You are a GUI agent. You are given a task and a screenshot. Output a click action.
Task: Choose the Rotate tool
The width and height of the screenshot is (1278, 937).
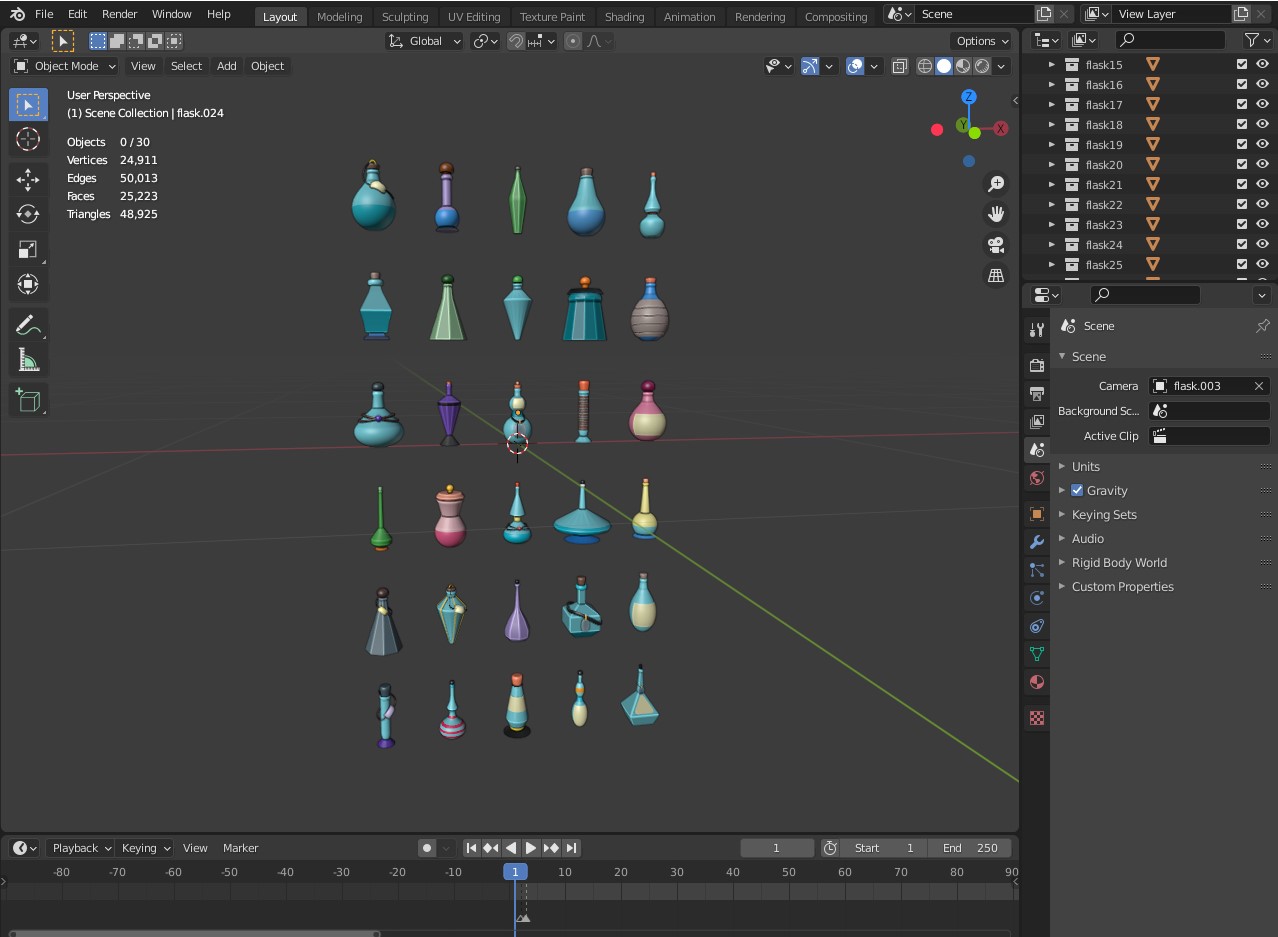point(28,215)
